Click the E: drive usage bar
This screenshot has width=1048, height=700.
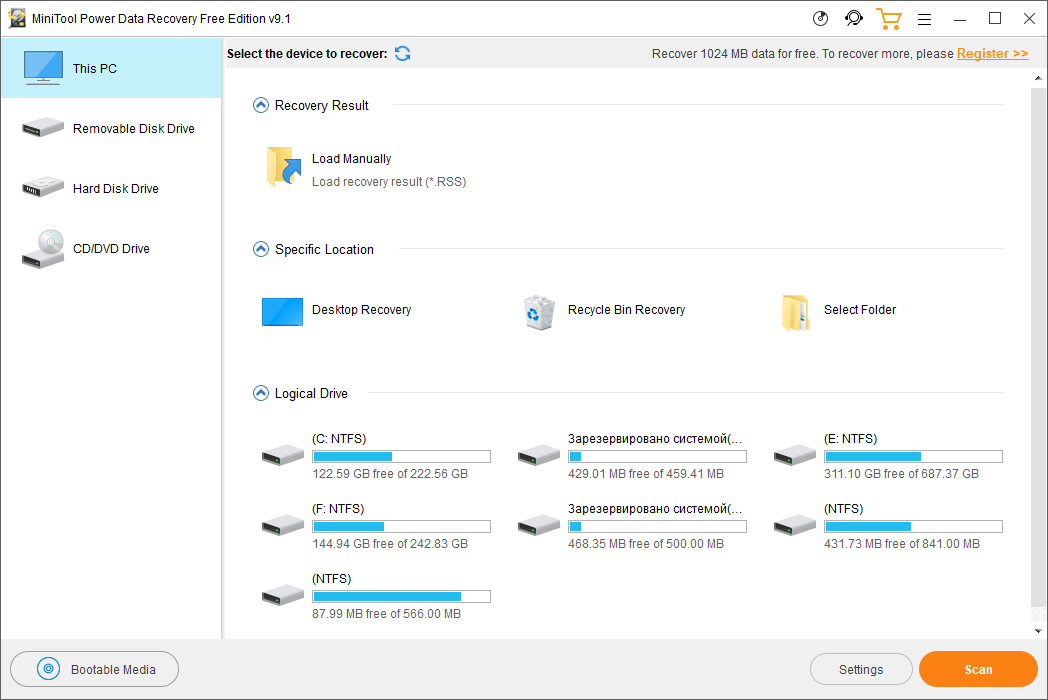(x=914, y=457)
